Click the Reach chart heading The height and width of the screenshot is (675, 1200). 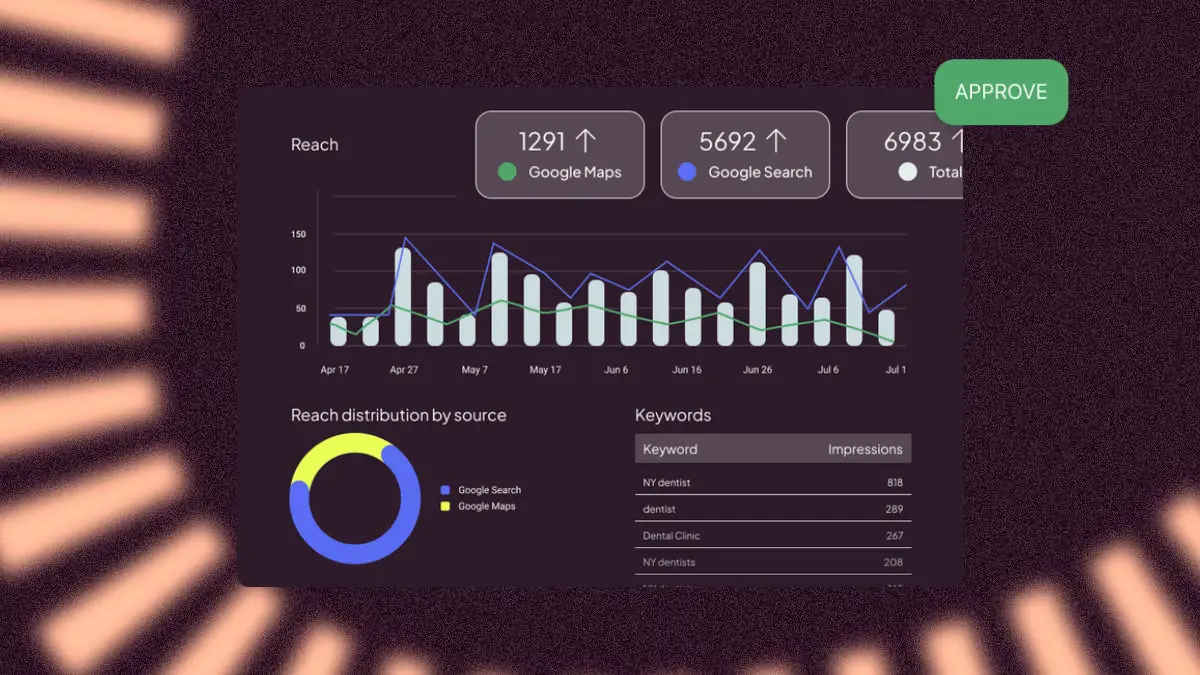pyautogui.click(x=314, y=145)
